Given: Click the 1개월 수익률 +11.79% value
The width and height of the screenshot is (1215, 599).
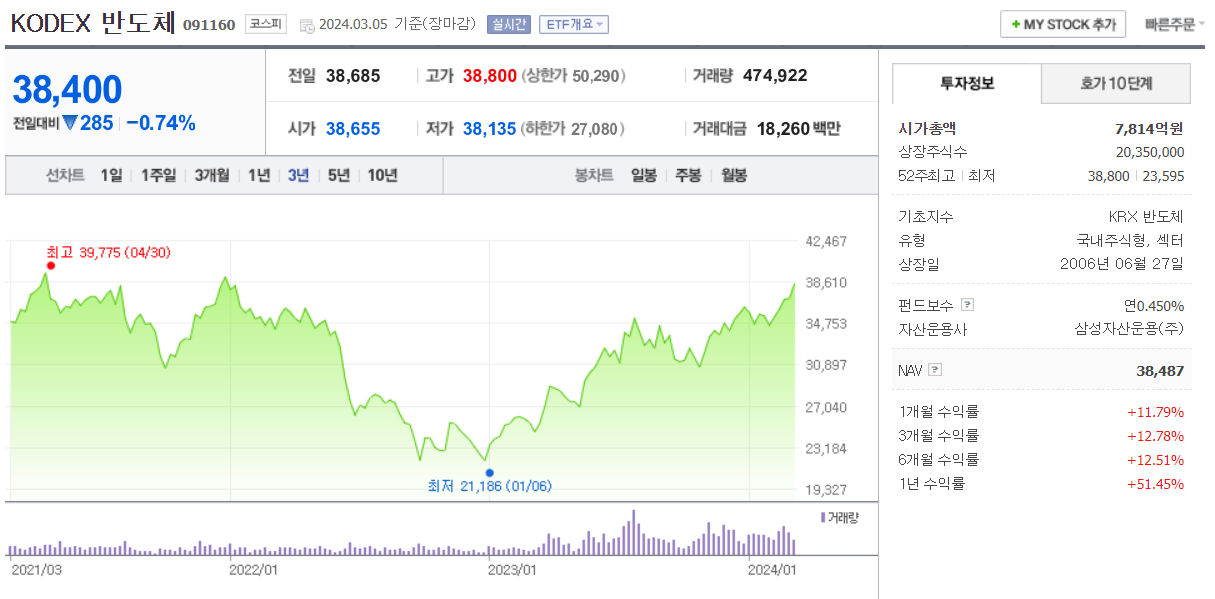Looking at the screenshot, I should click(1155, 411).
